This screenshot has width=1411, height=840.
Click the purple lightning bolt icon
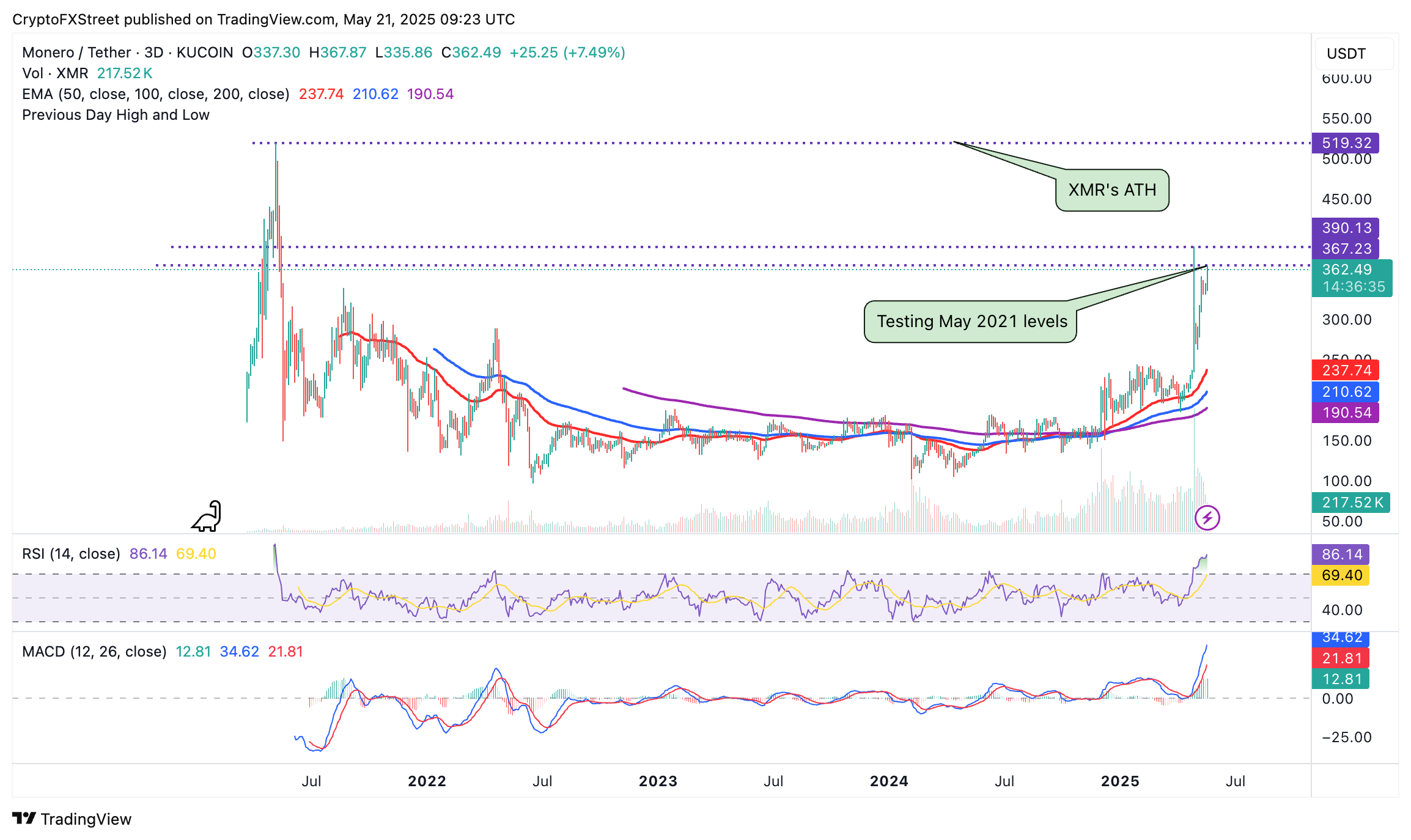pos(1207,518)
